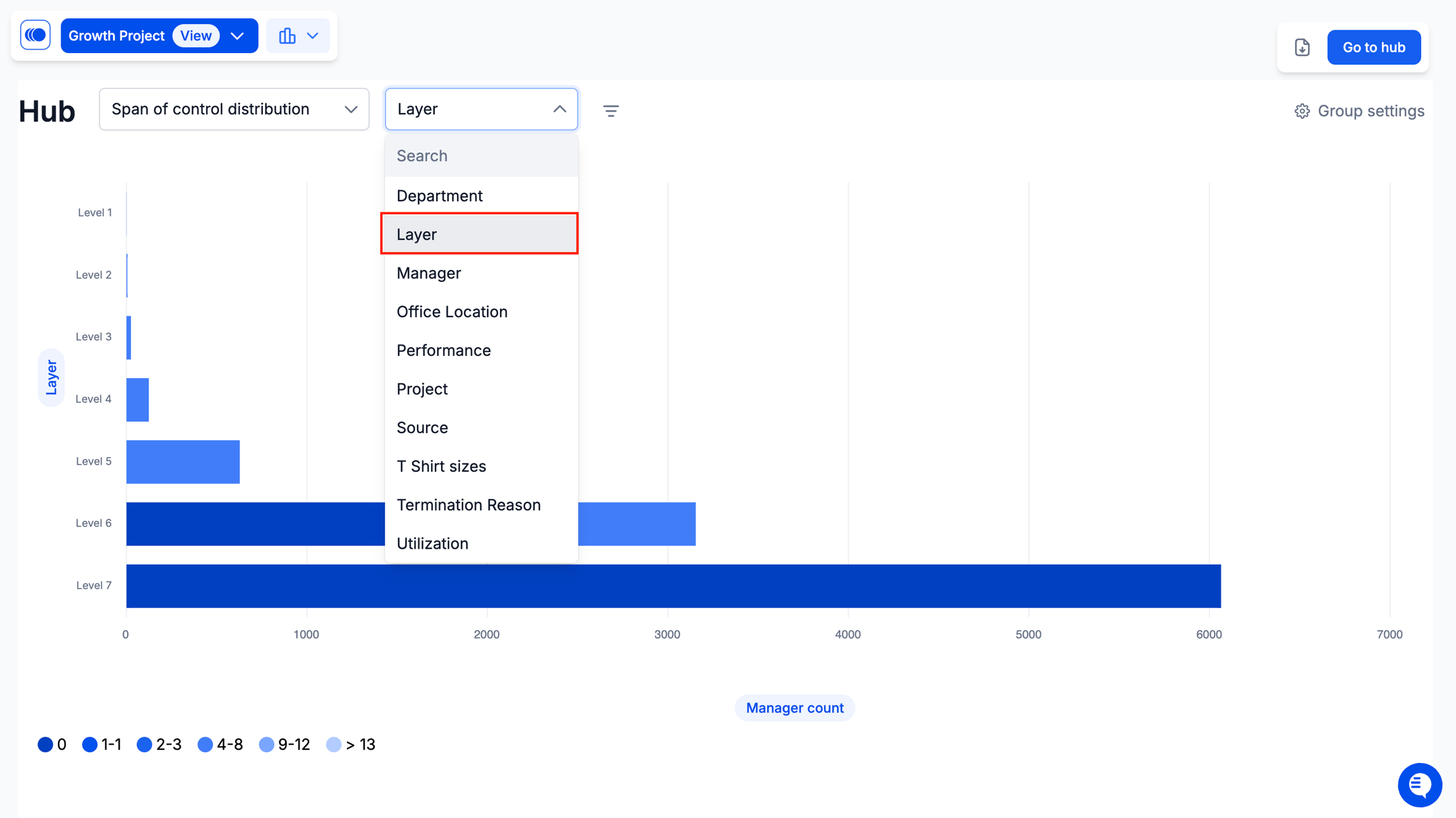1456x818 pixels.
Task: Open the filter lines icon
Action: click(610, 111)
